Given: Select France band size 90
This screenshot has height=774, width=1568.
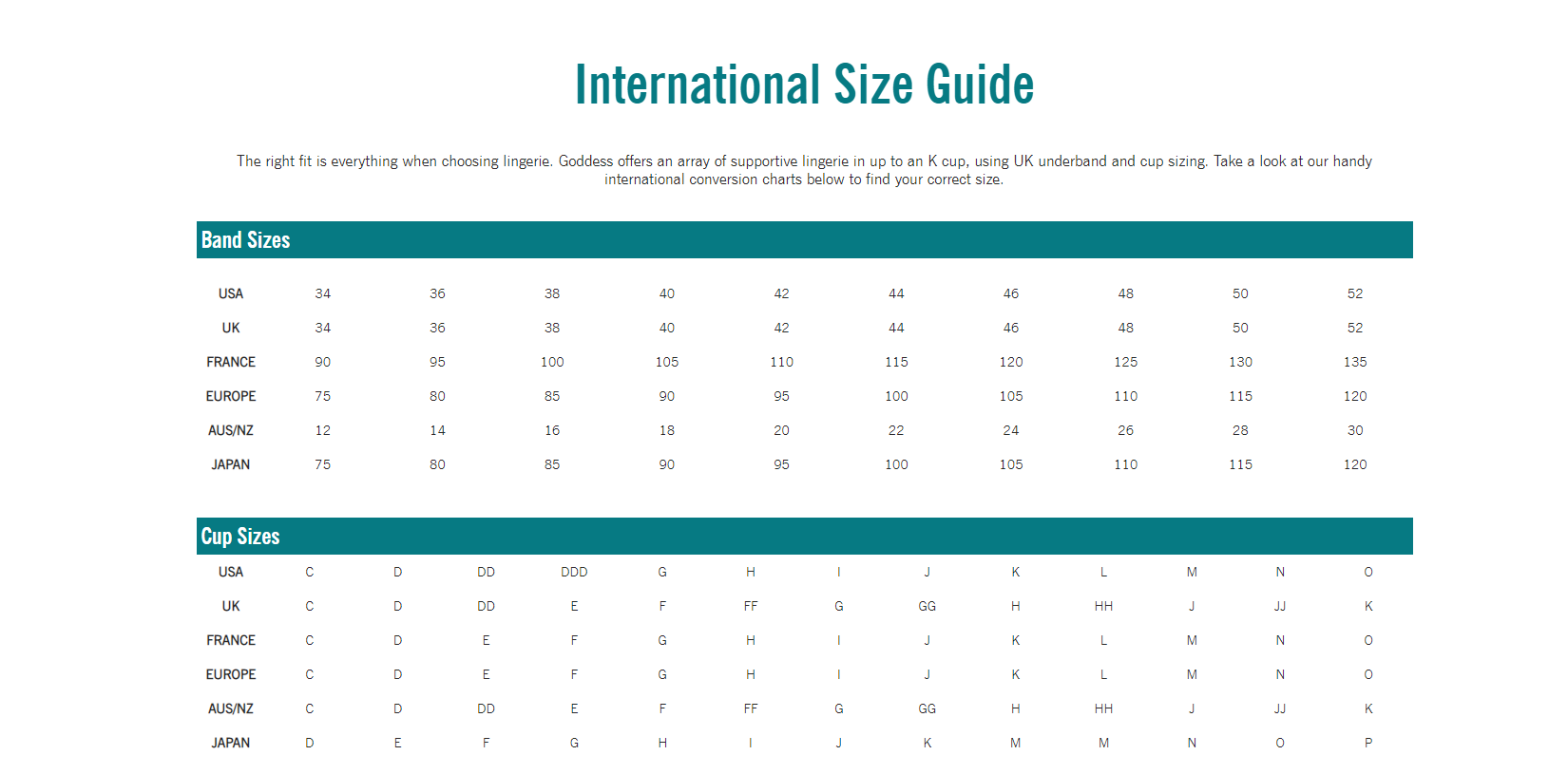Looking at the screenshot, I should [x=323, y=362].
